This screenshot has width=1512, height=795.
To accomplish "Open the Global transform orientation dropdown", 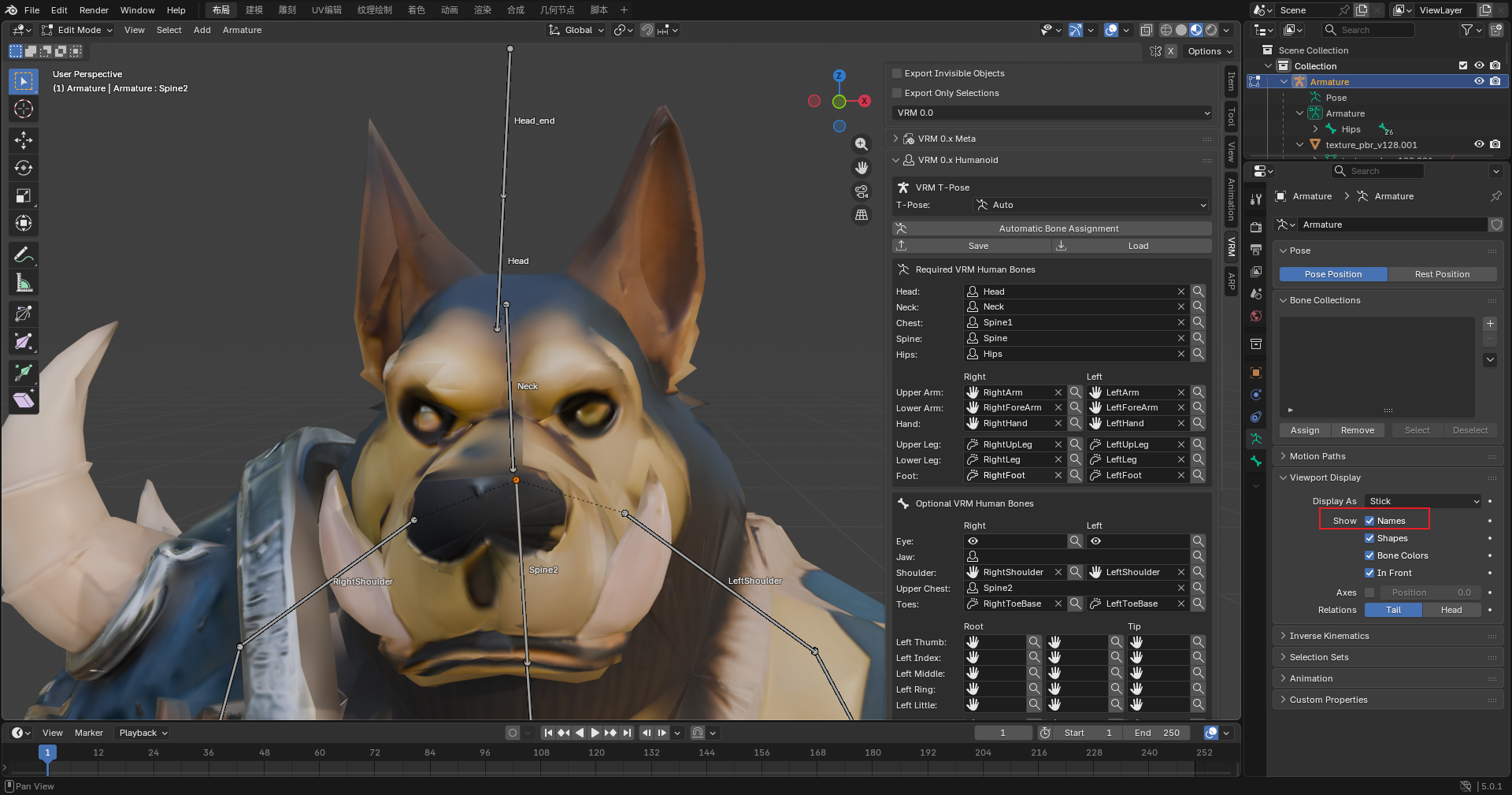I will pyautogui.click(x=577, y=30).
